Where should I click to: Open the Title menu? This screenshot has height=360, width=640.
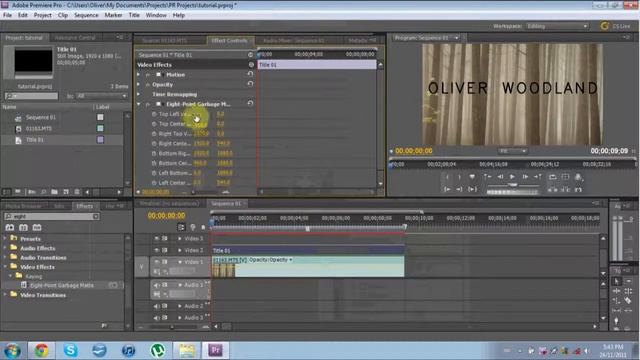(x=134, y=15)
